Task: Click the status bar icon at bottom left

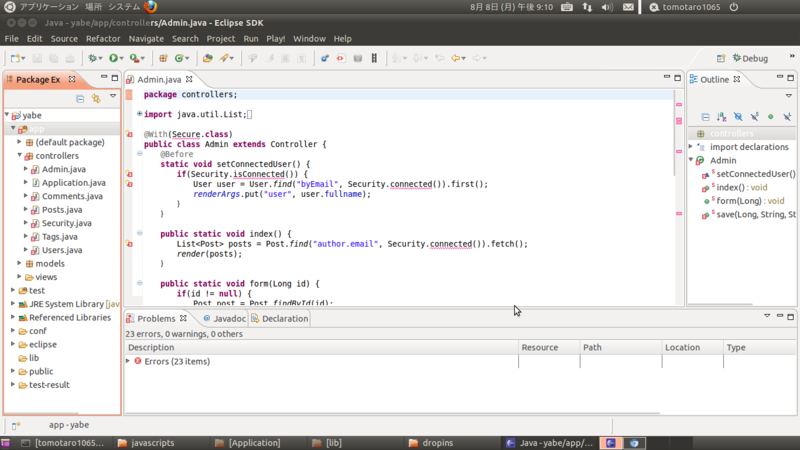Action: (16, 425)
